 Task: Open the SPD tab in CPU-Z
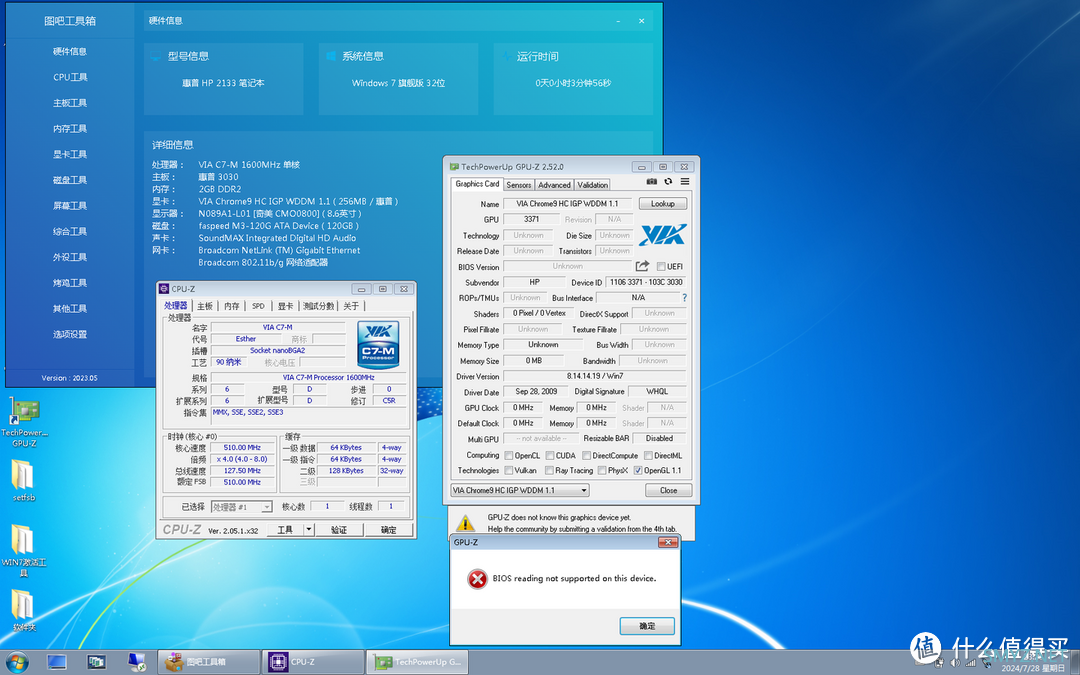pyautogui.click(x=258, y=306)
